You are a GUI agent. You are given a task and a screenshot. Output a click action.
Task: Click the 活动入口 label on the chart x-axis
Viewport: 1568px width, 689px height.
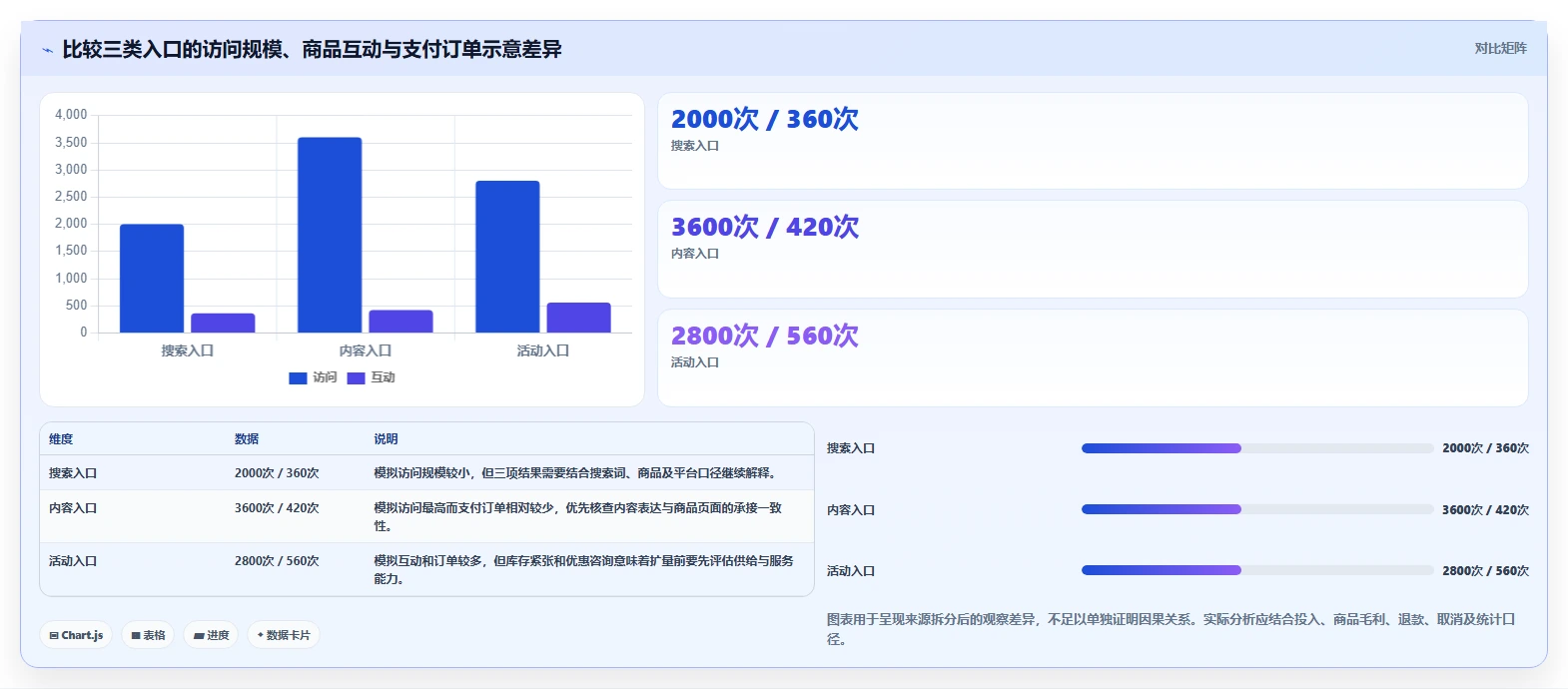[543, 351]
